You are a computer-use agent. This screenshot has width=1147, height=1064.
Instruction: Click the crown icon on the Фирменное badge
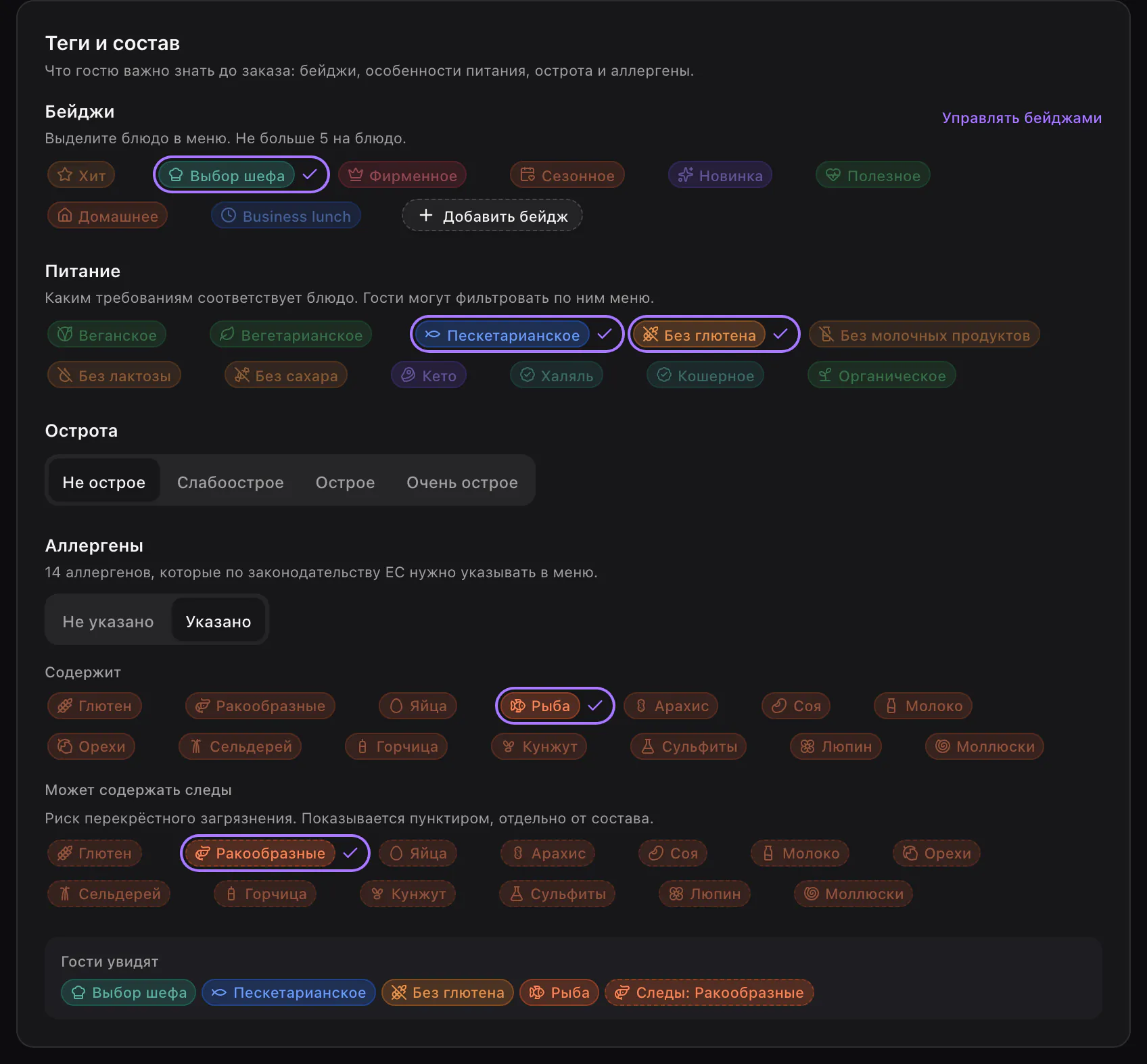click(356, 175)
